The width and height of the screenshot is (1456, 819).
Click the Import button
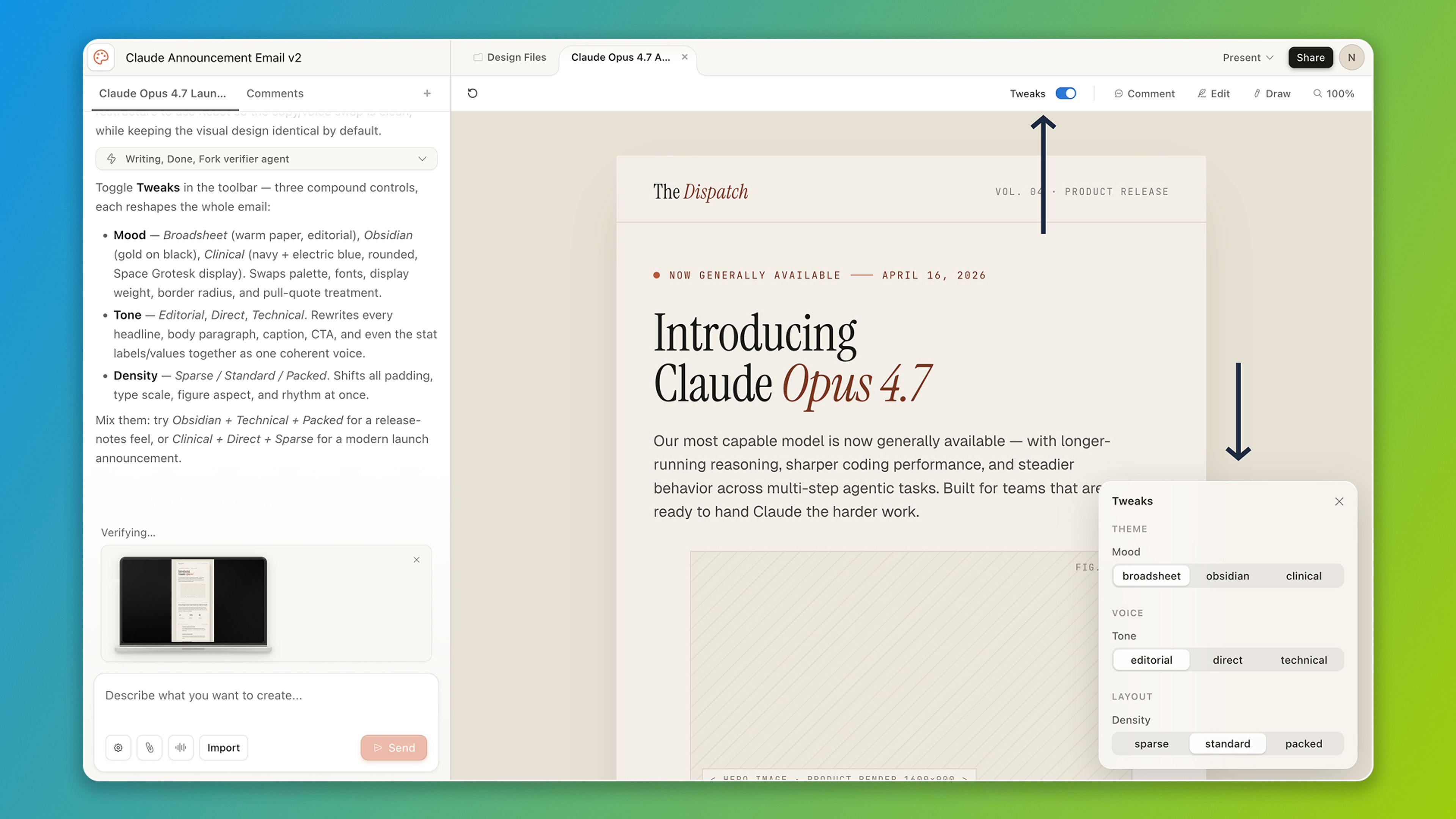pos(223,748)
